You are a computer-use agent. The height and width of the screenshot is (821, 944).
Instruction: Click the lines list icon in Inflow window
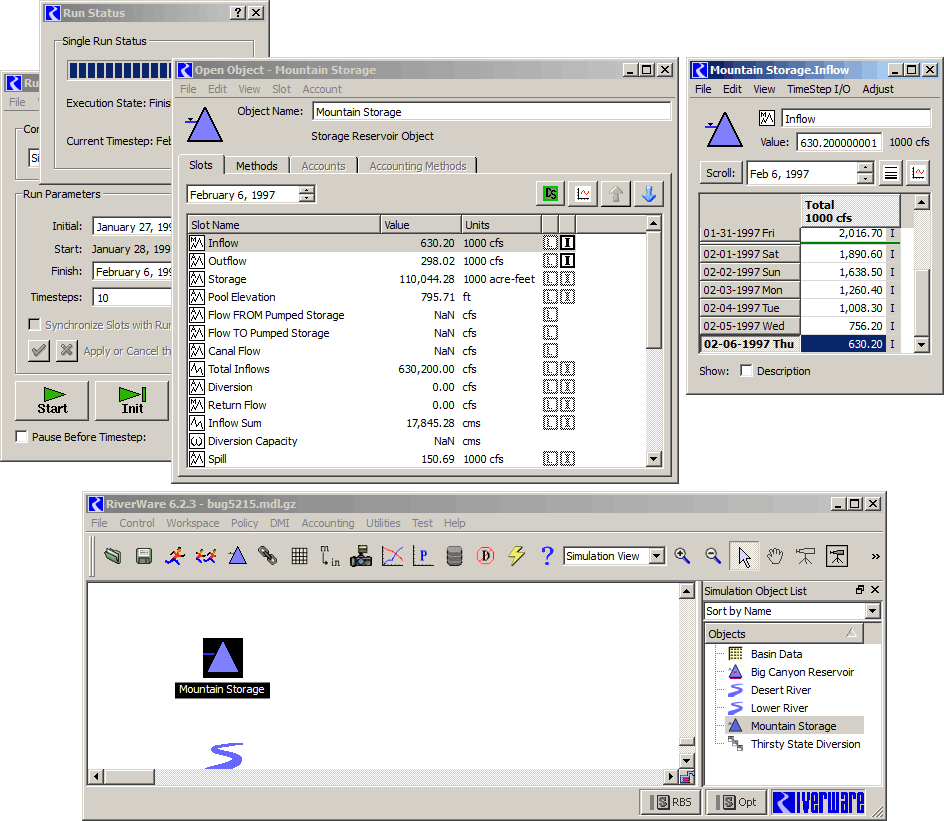pos(891,173)
